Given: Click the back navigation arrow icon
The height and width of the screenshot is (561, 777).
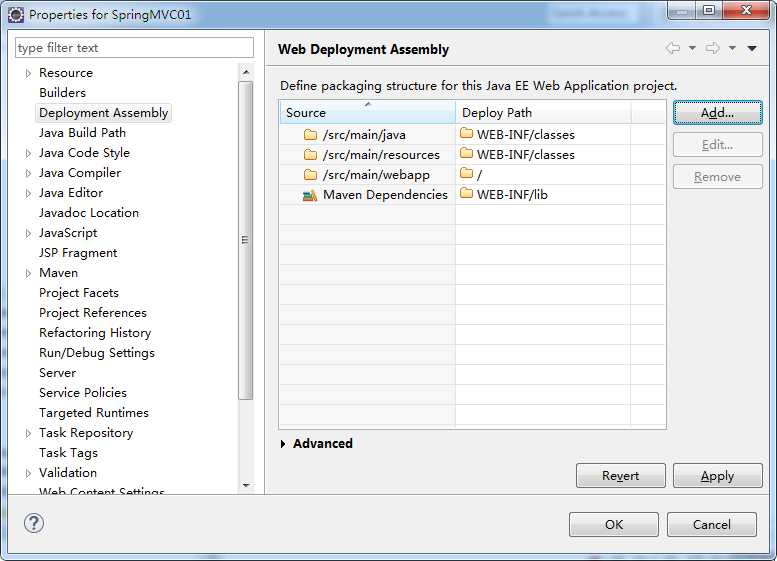Looking at the screenshot, I should (x=672, y=48).
